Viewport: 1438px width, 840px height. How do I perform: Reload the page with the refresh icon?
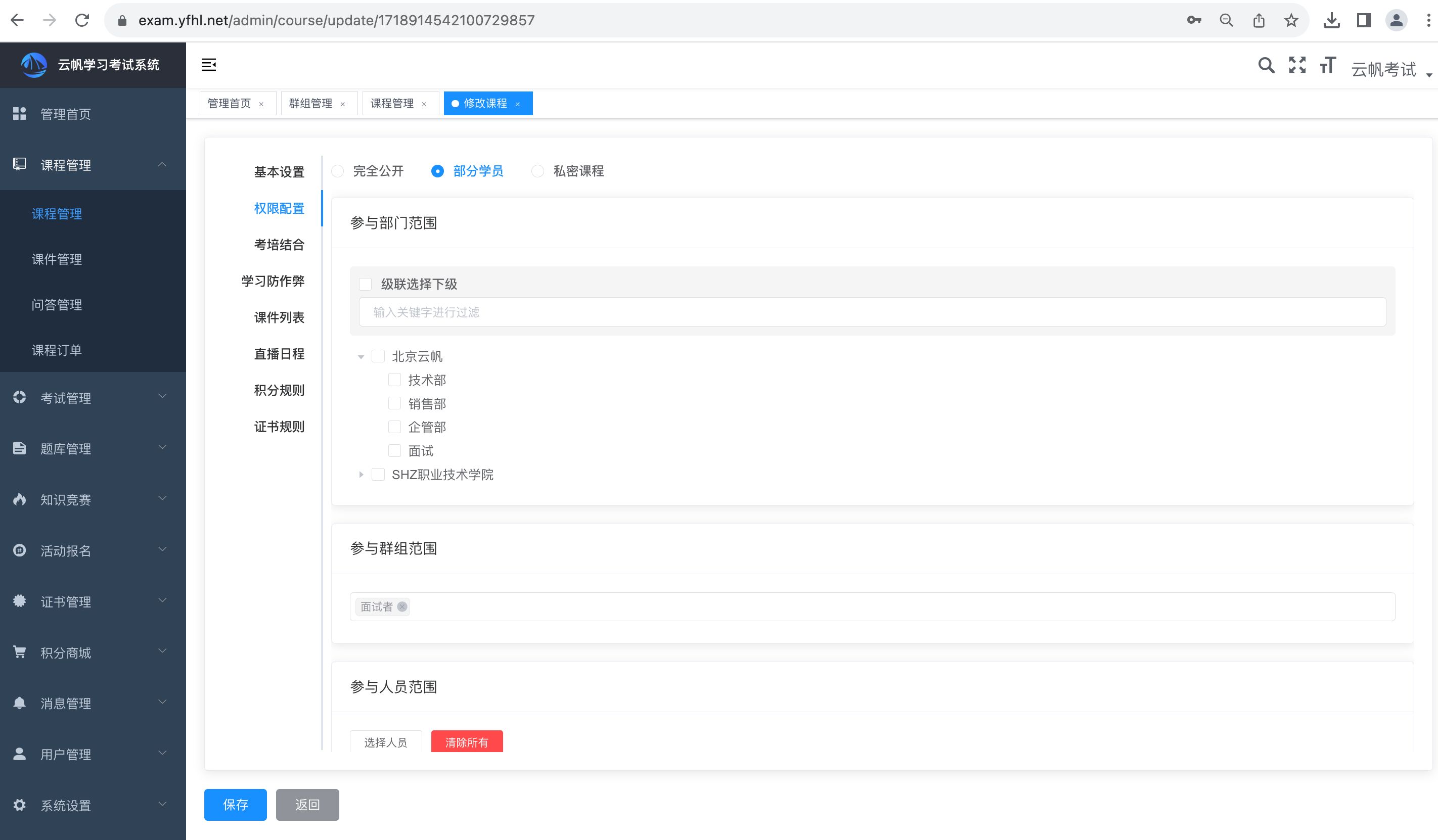coord(82,21)
